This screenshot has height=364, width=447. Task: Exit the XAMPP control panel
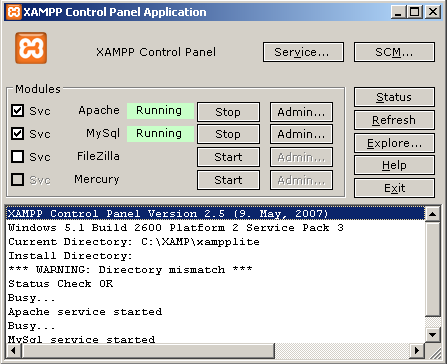(394, 188)
